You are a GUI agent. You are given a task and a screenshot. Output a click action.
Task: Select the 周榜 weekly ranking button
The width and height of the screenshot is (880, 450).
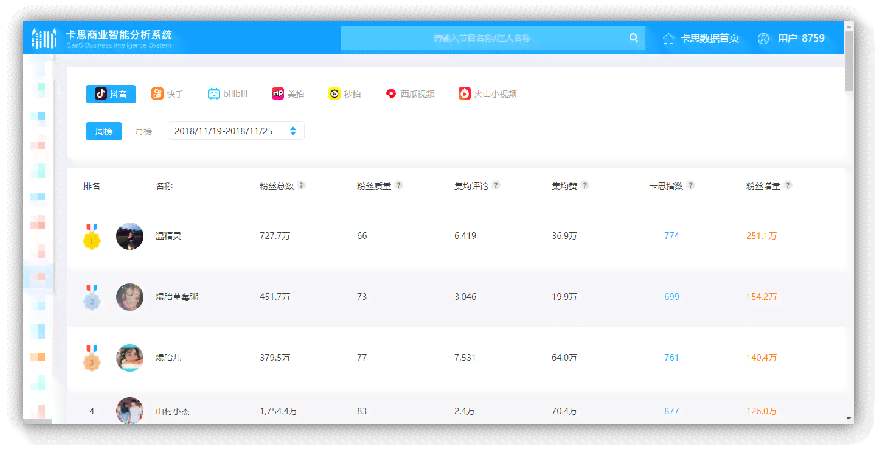(x=104, y=131)
